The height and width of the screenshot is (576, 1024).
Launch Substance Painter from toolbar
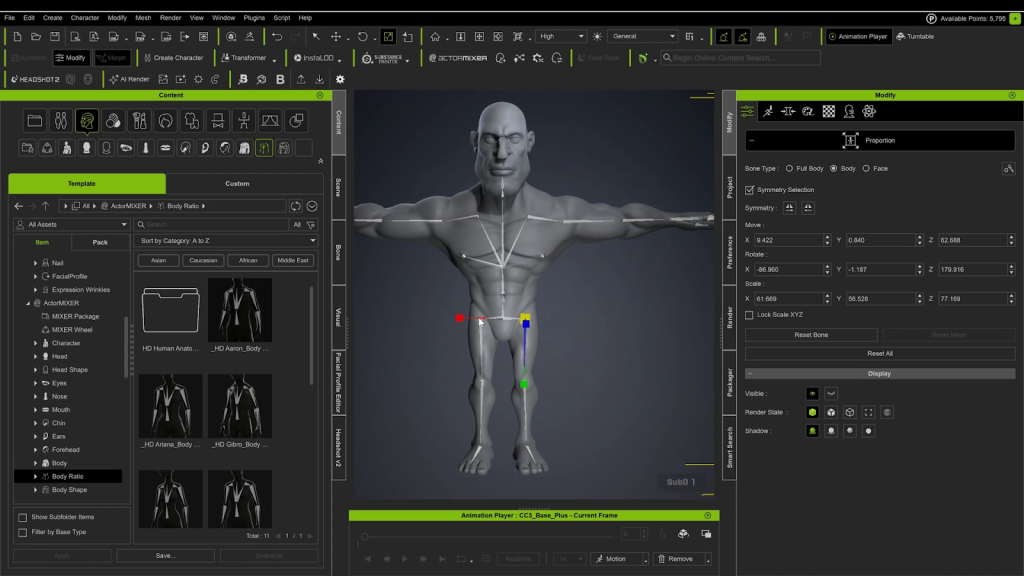point(382,58)
